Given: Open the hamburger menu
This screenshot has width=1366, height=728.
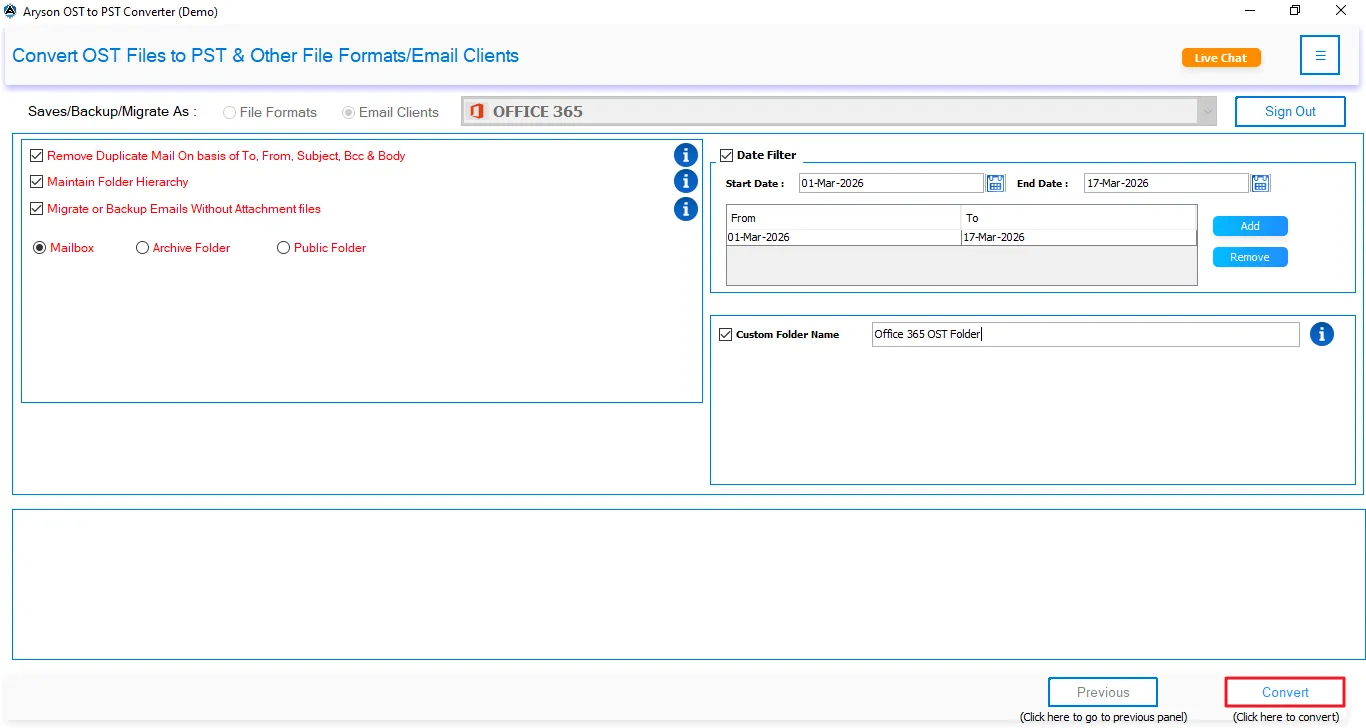Looking at the screenshot, I should coord(1319,55).
